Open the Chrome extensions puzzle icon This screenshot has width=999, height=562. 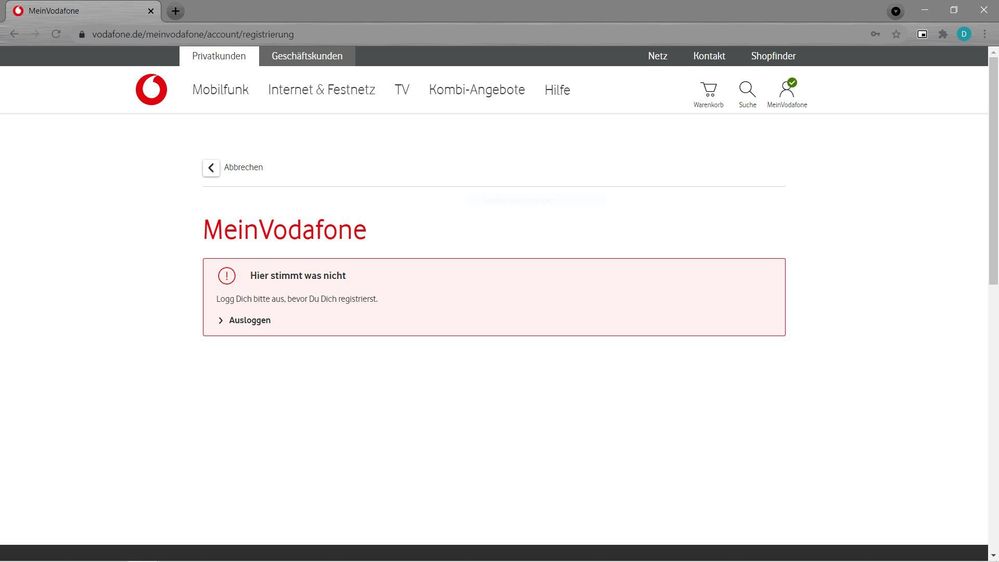[943, 34]
